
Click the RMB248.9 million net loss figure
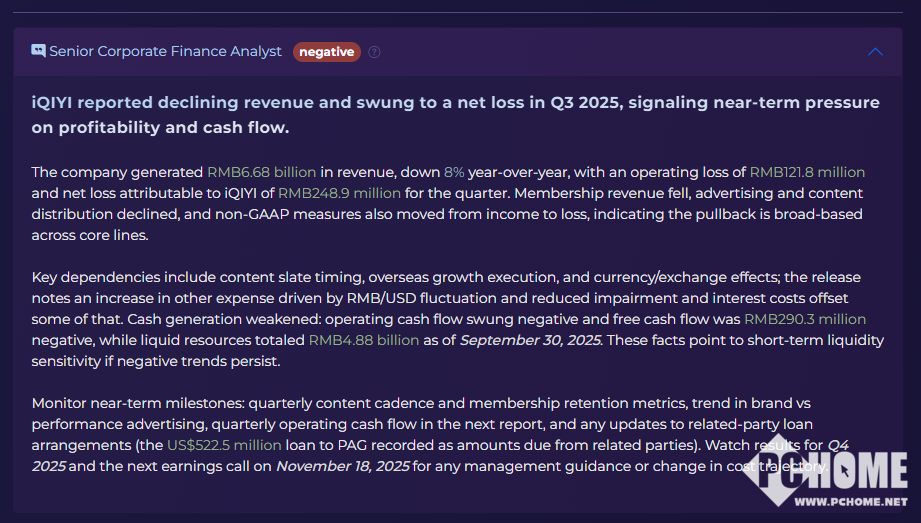[x=339, y=193]
